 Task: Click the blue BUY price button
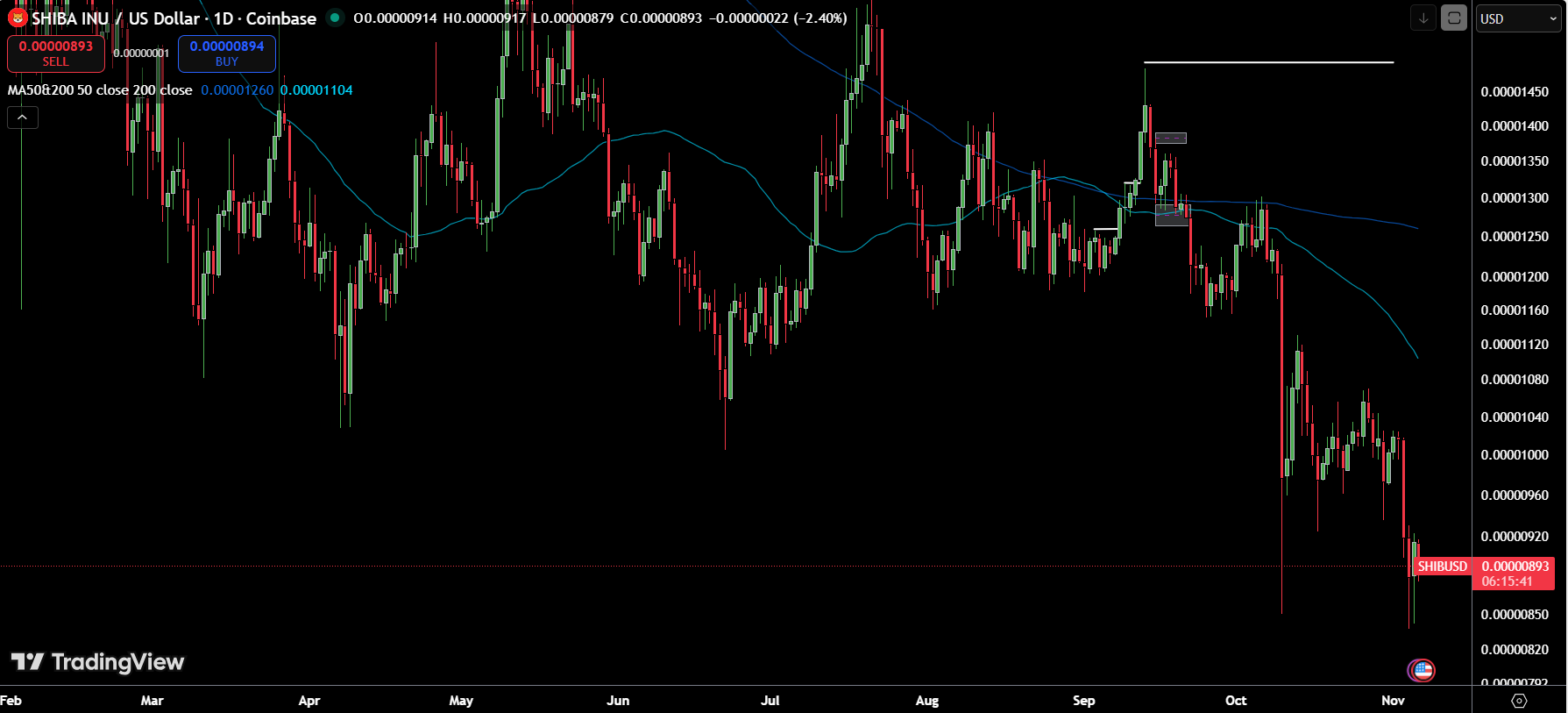[227, 53]
